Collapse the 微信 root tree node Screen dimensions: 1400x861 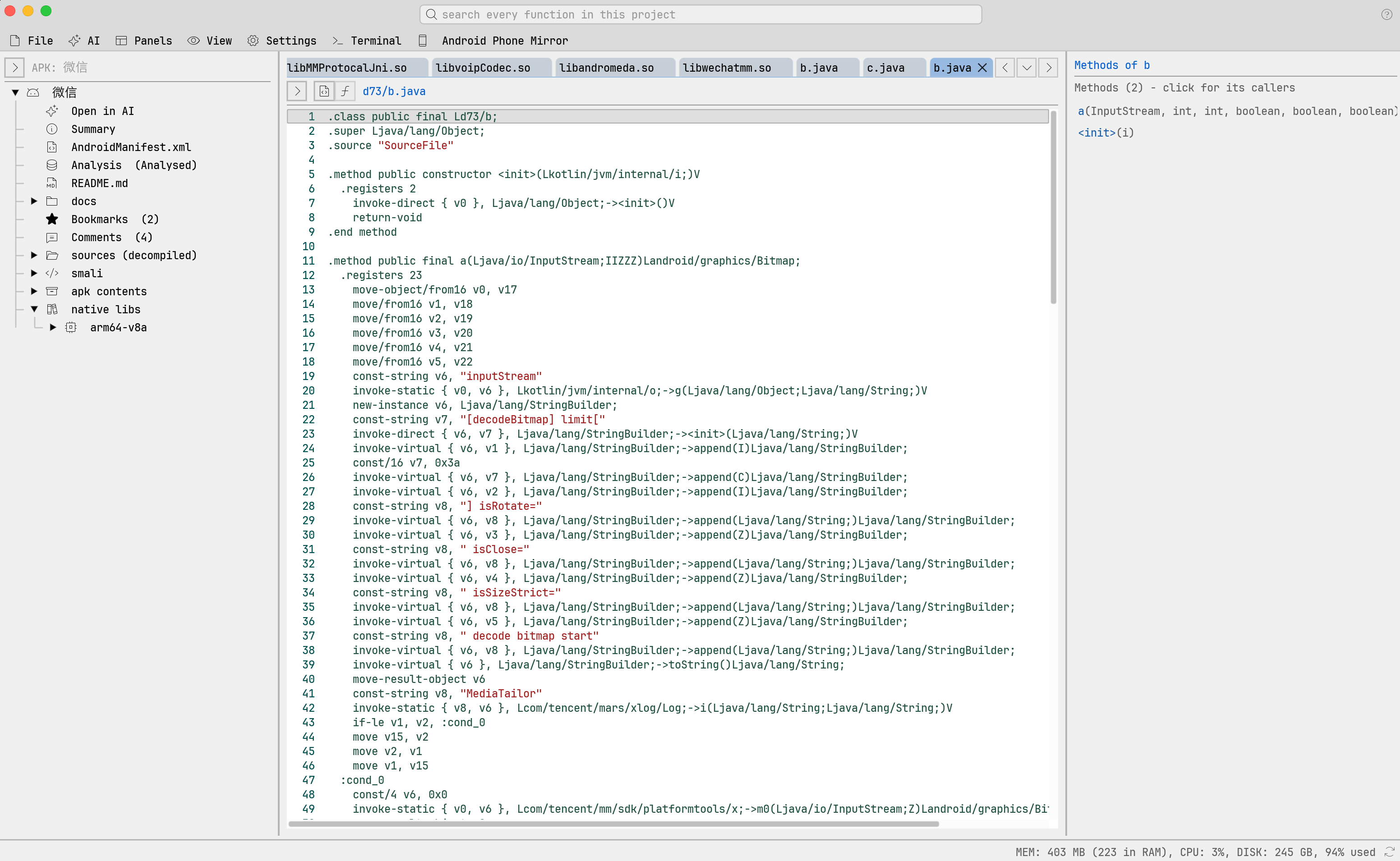point(15,92)
